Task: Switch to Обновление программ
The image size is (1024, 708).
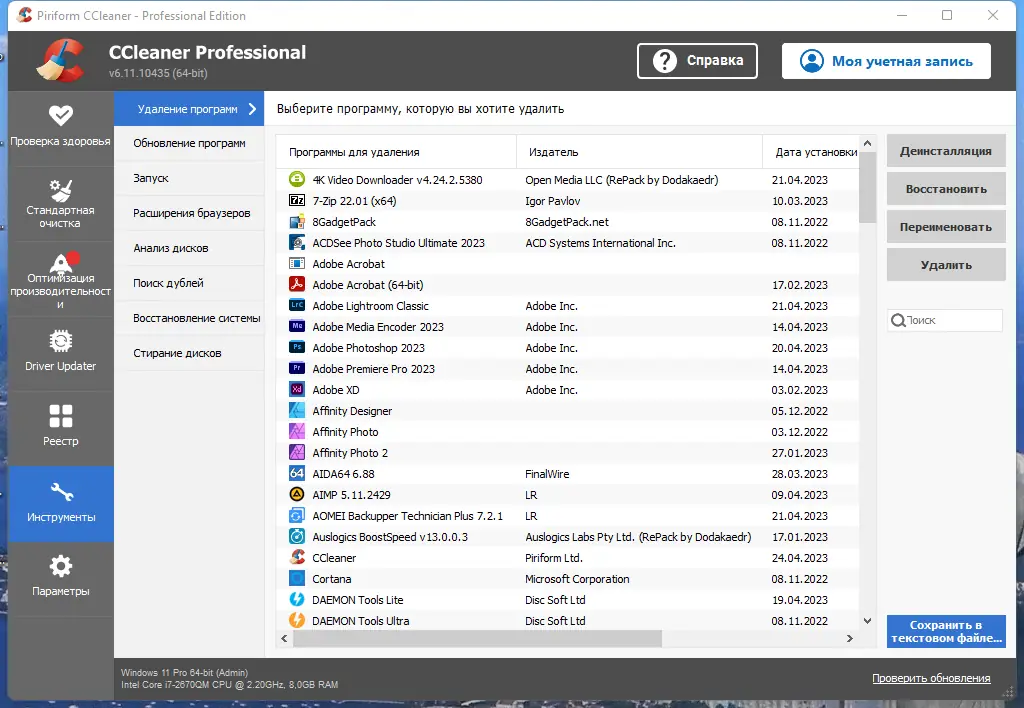Action: tap(188, 142)
